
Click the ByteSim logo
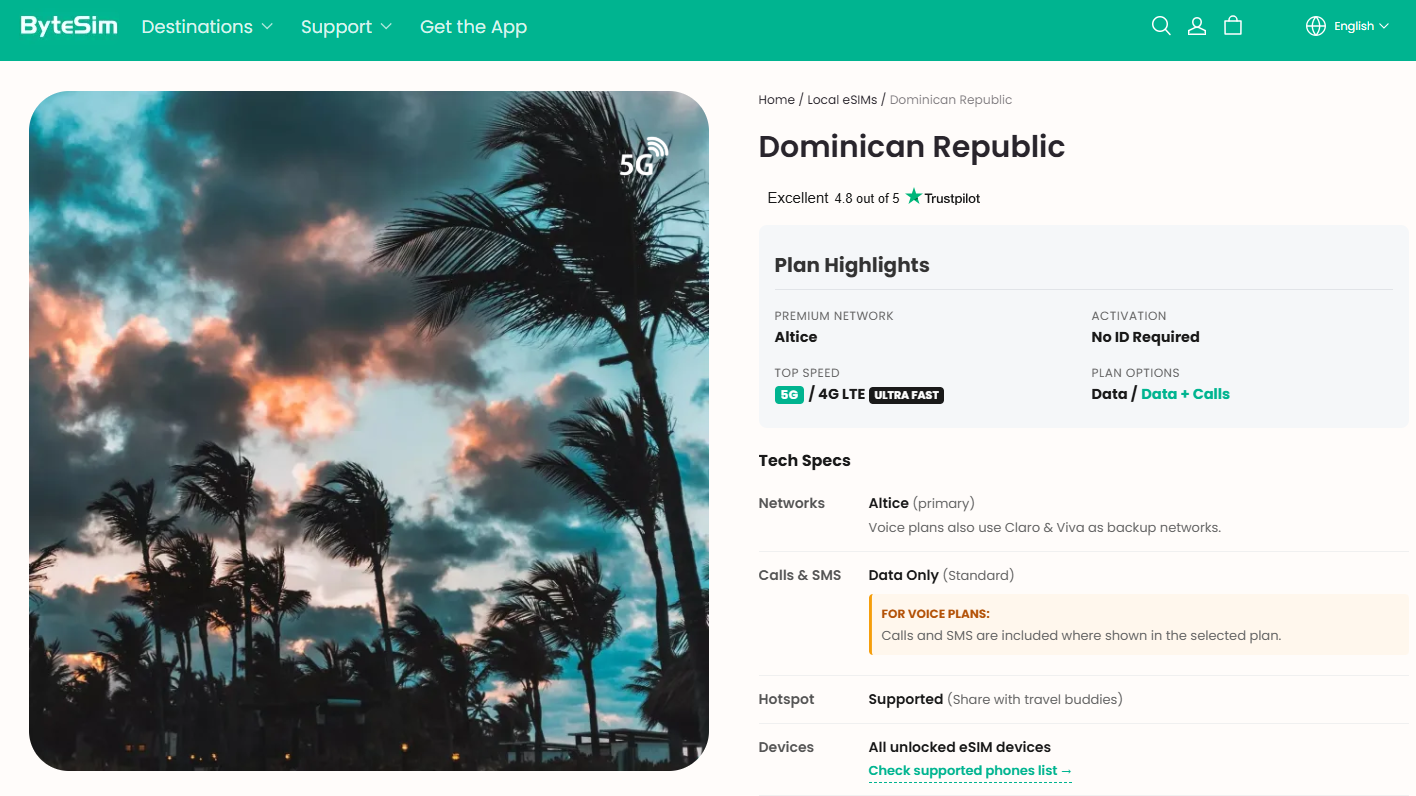(x=69, y=26)
